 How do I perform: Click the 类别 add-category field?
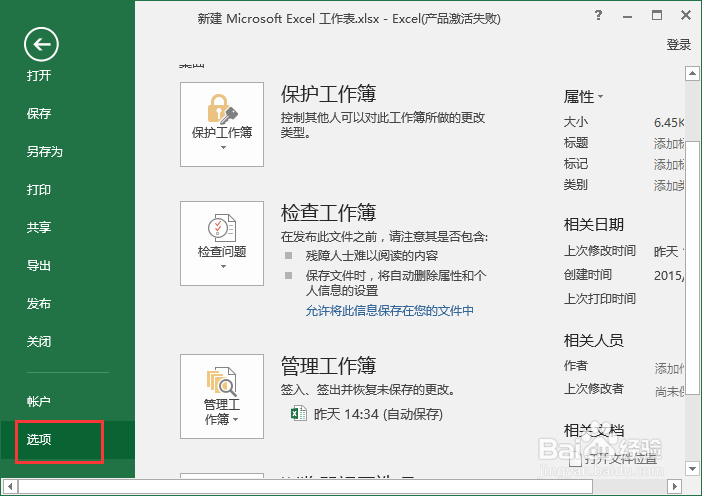click(x=669, y=185)
